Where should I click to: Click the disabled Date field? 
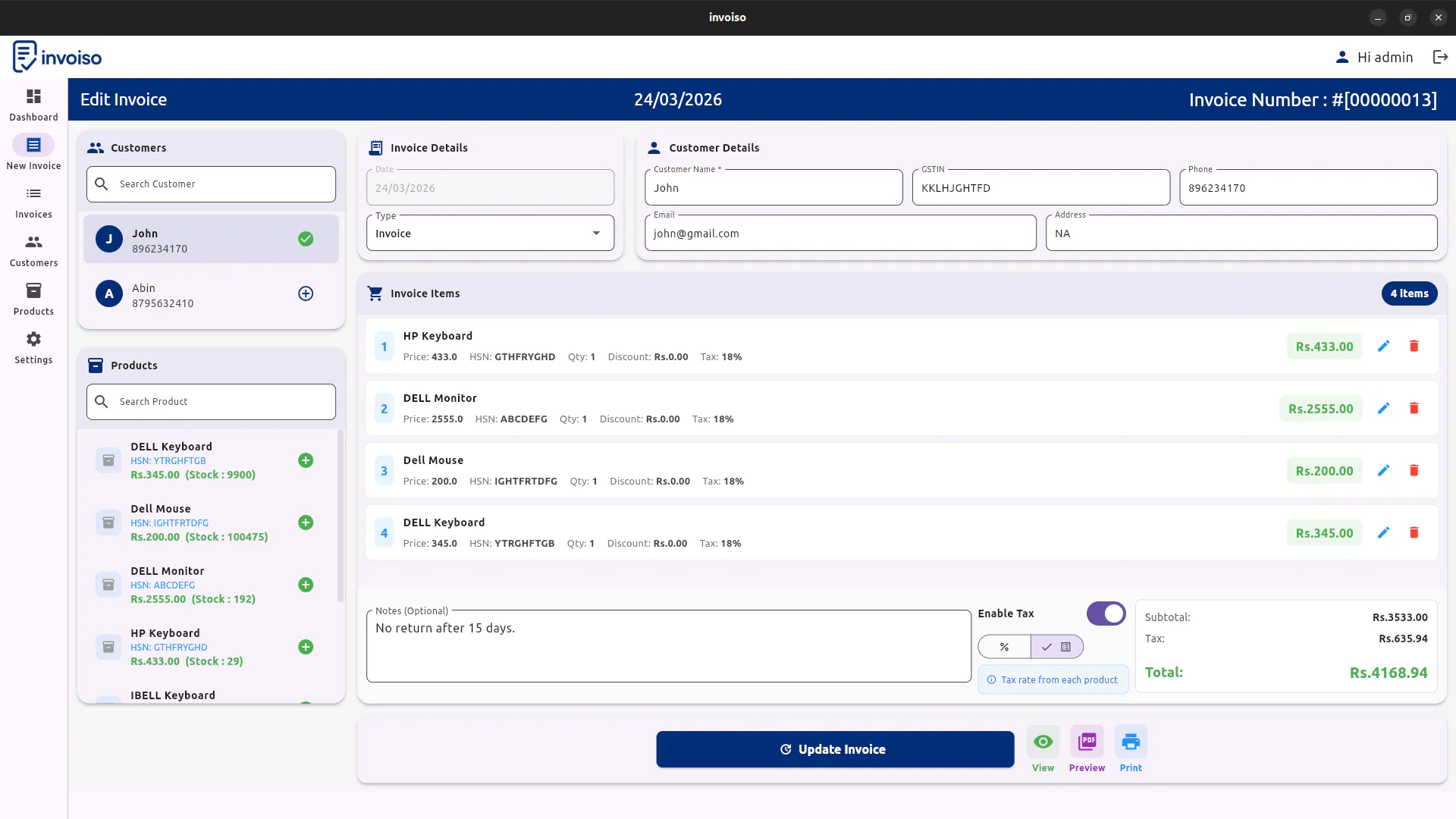coord(490,188)
